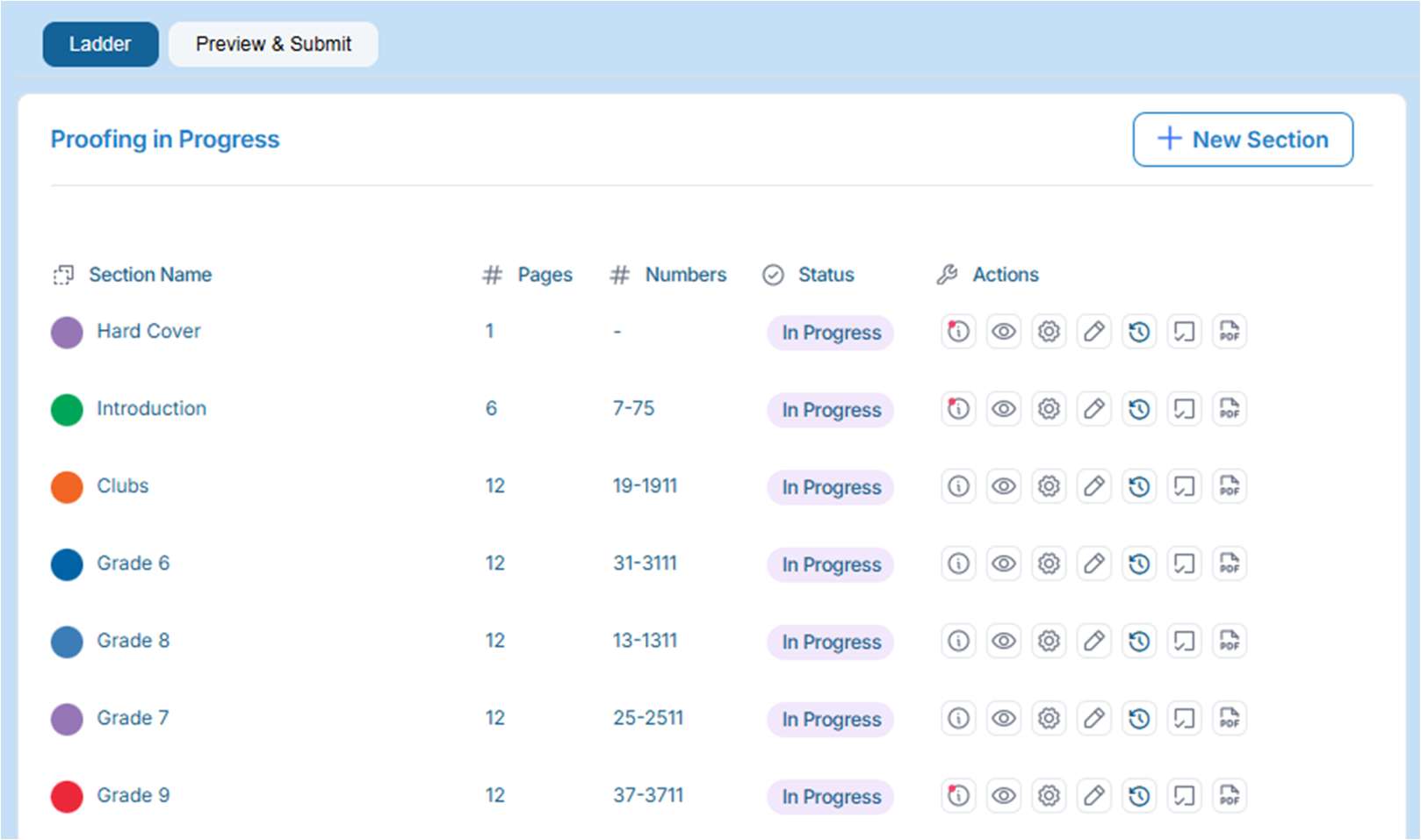Screen dimensions: 1421x840
Task: Open settings gear for Hard Cover section
Action: [x=1049, y=332]
